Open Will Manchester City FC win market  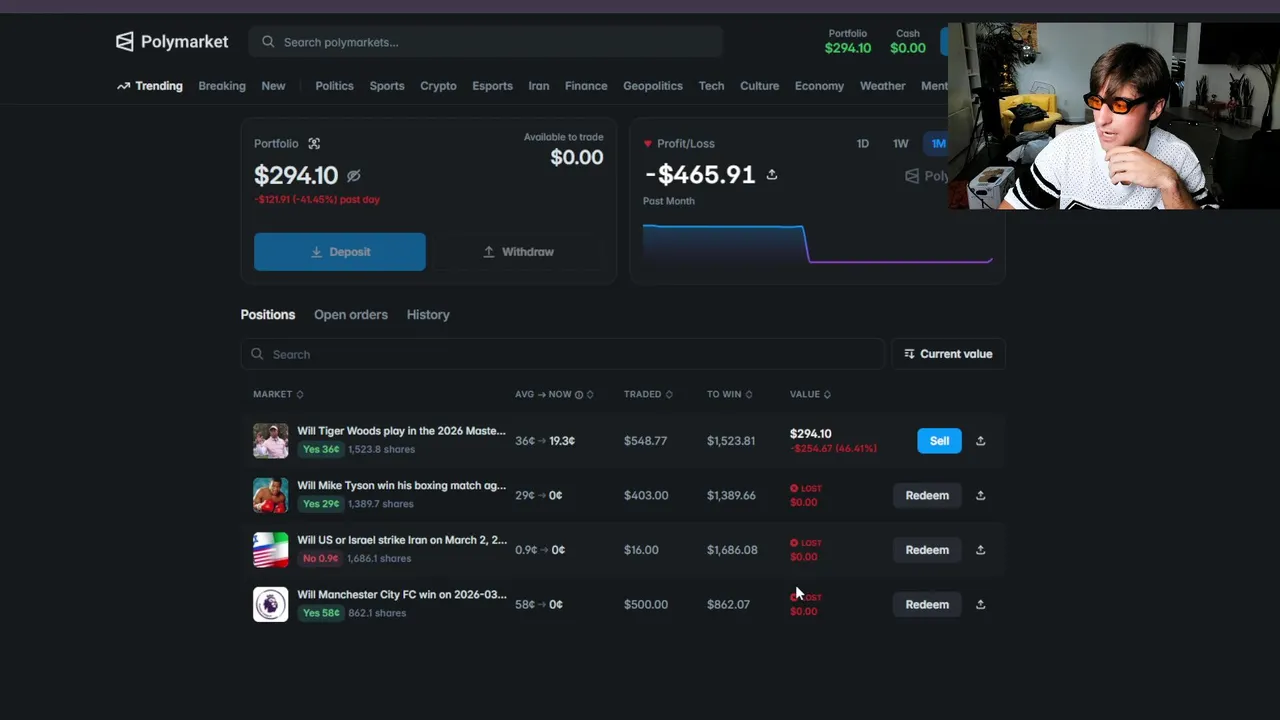pyautogui.click(x=401, y=595)
